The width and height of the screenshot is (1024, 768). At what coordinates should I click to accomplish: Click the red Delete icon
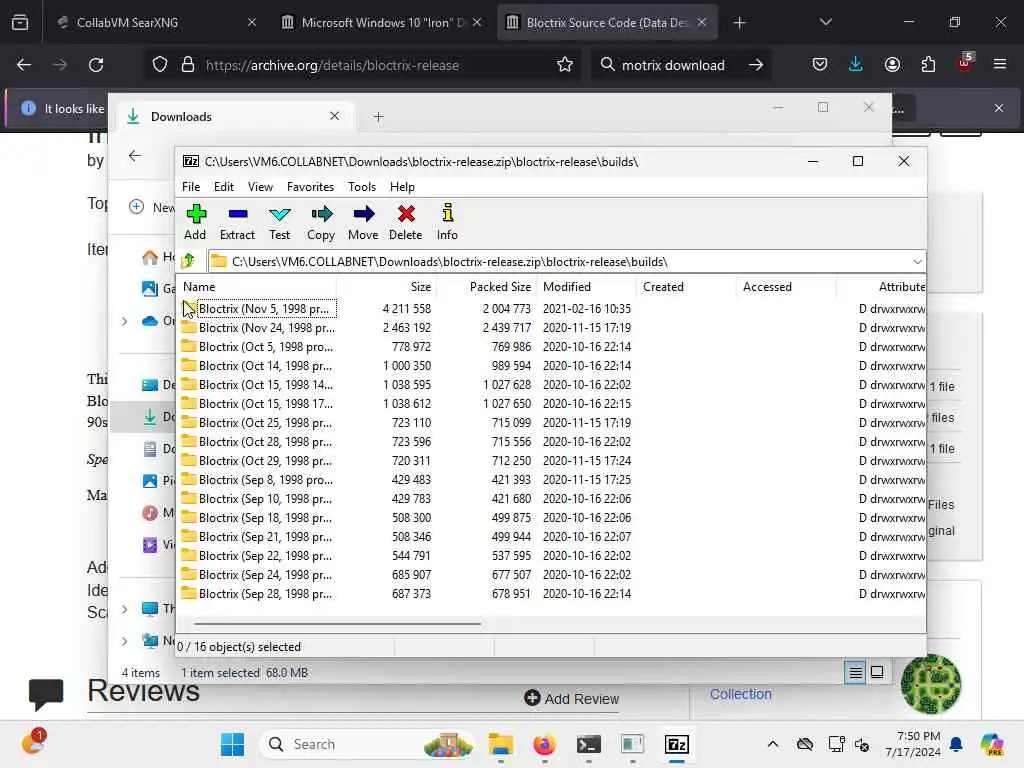(x=406, y=222)
